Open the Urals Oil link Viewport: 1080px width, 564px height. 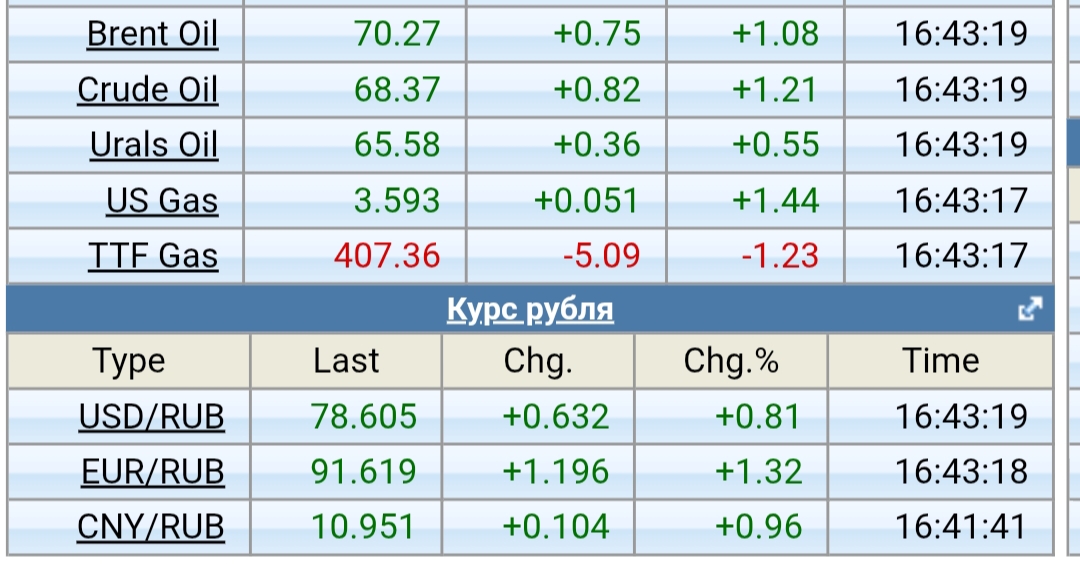tap(153, 145)
